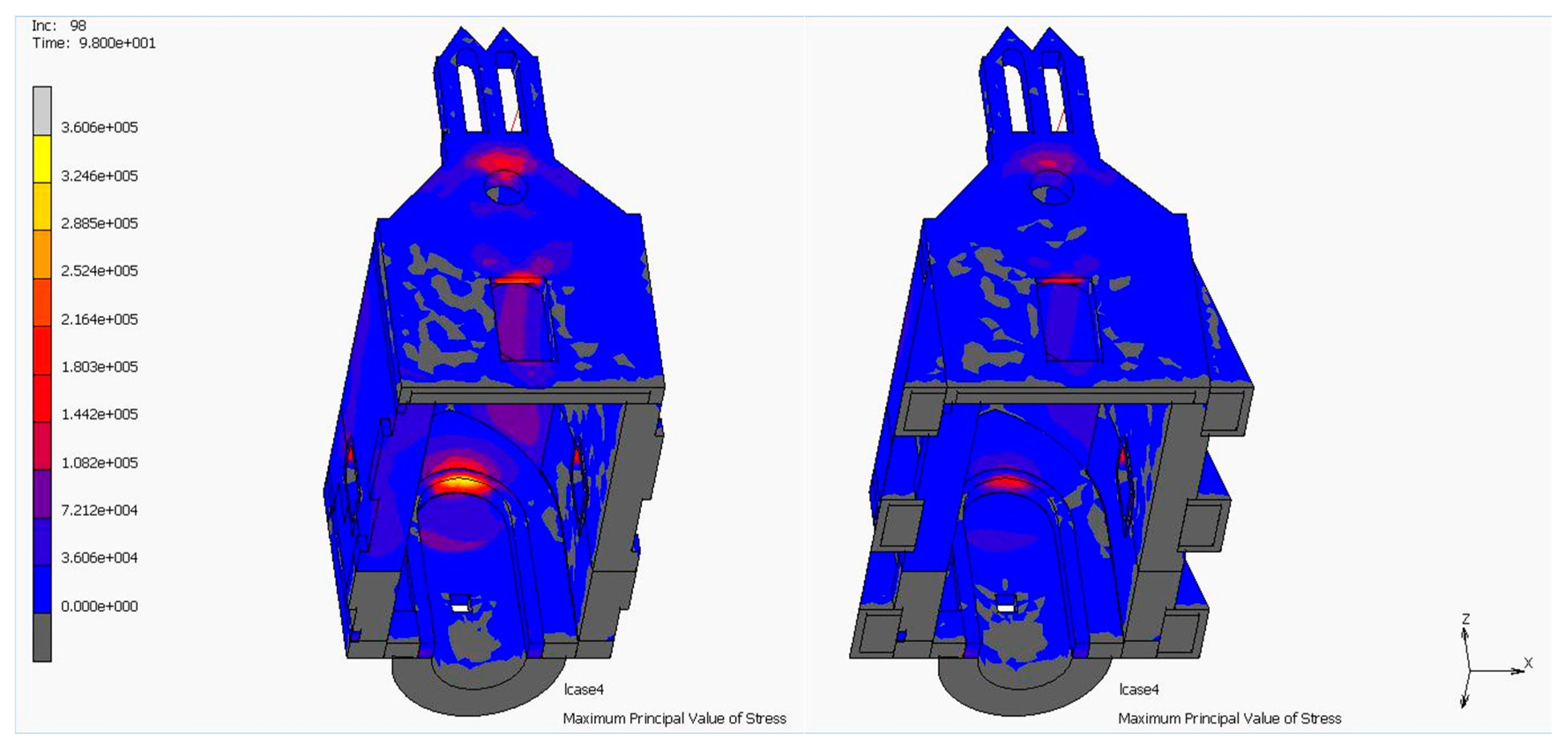Click the Inc: 98 increment text
The height and width of the screenshot is (752, 1568).
[59, 26]
